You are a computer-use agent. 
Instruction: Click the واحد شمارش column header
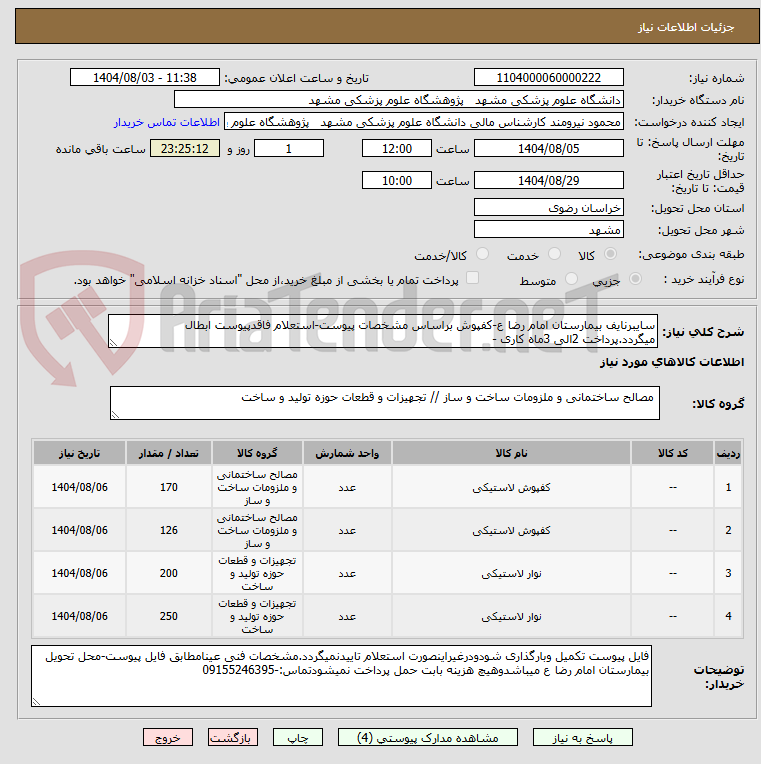tap(347, 453)
